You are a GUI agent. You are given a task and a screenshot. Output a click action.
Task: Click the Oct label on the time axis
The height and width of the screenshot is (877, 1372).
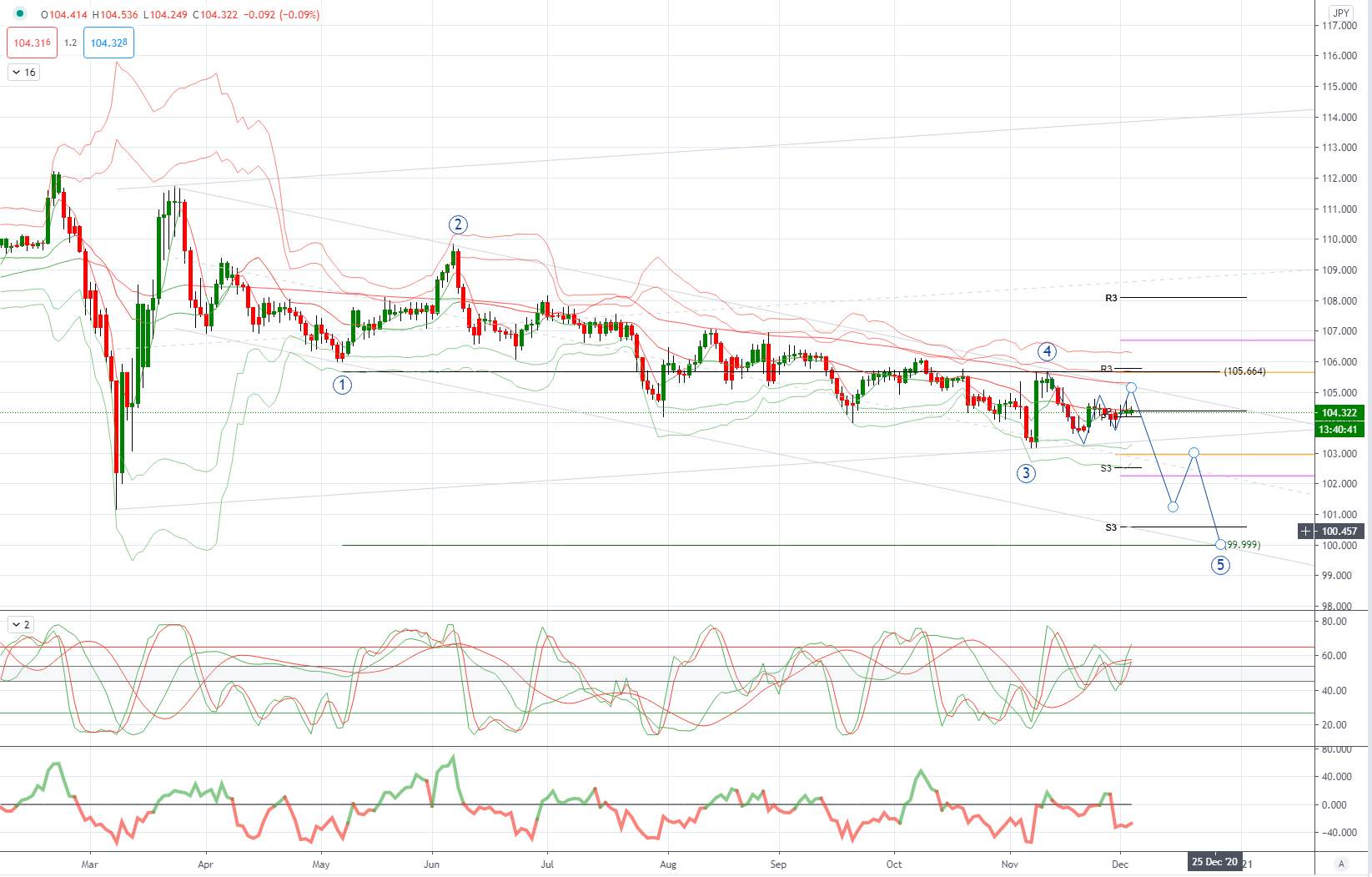tap(894, 864)
